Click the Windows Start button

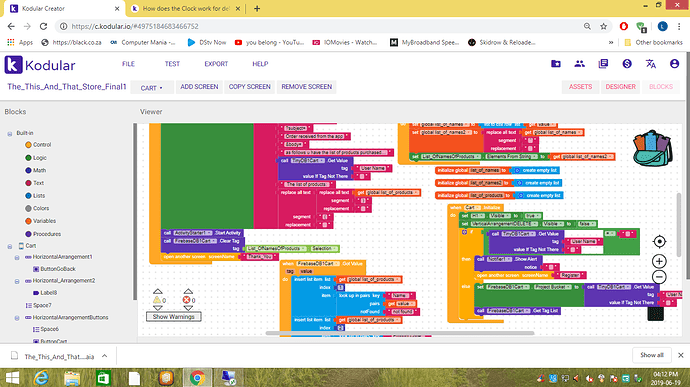coord(12,378)
